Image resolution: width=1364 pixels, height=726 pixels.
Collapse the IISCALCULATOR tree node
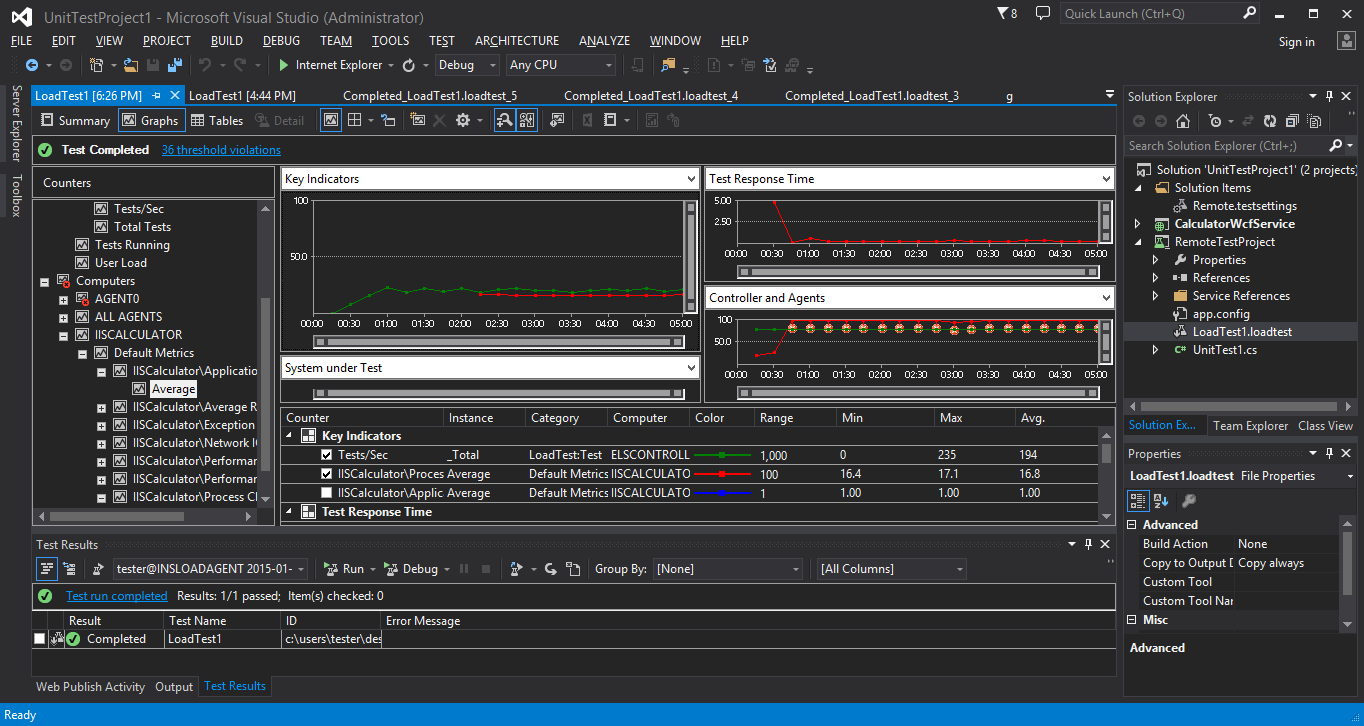coord(64,336)
